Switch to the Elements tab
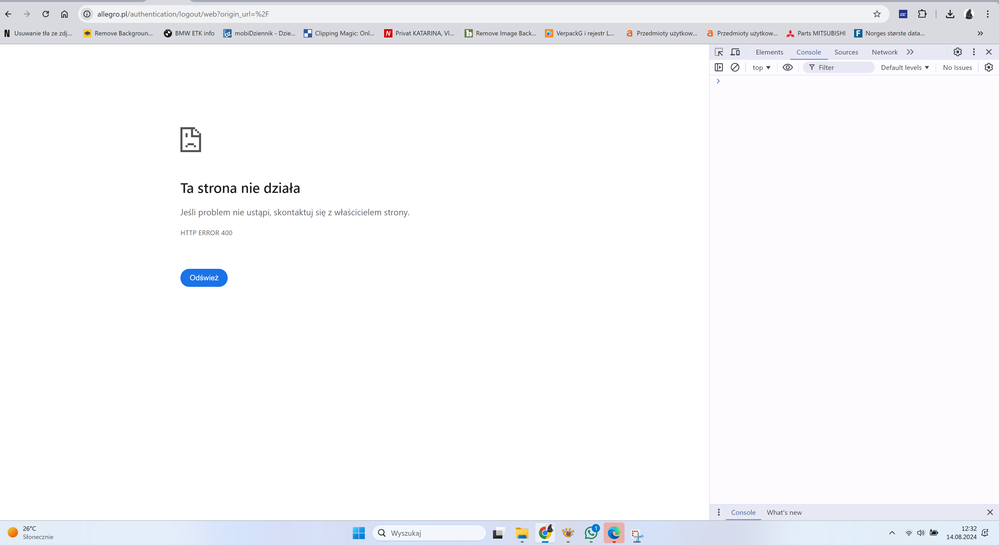The width and height of the screenshot is (999, 545). click(x=769, y=52)
